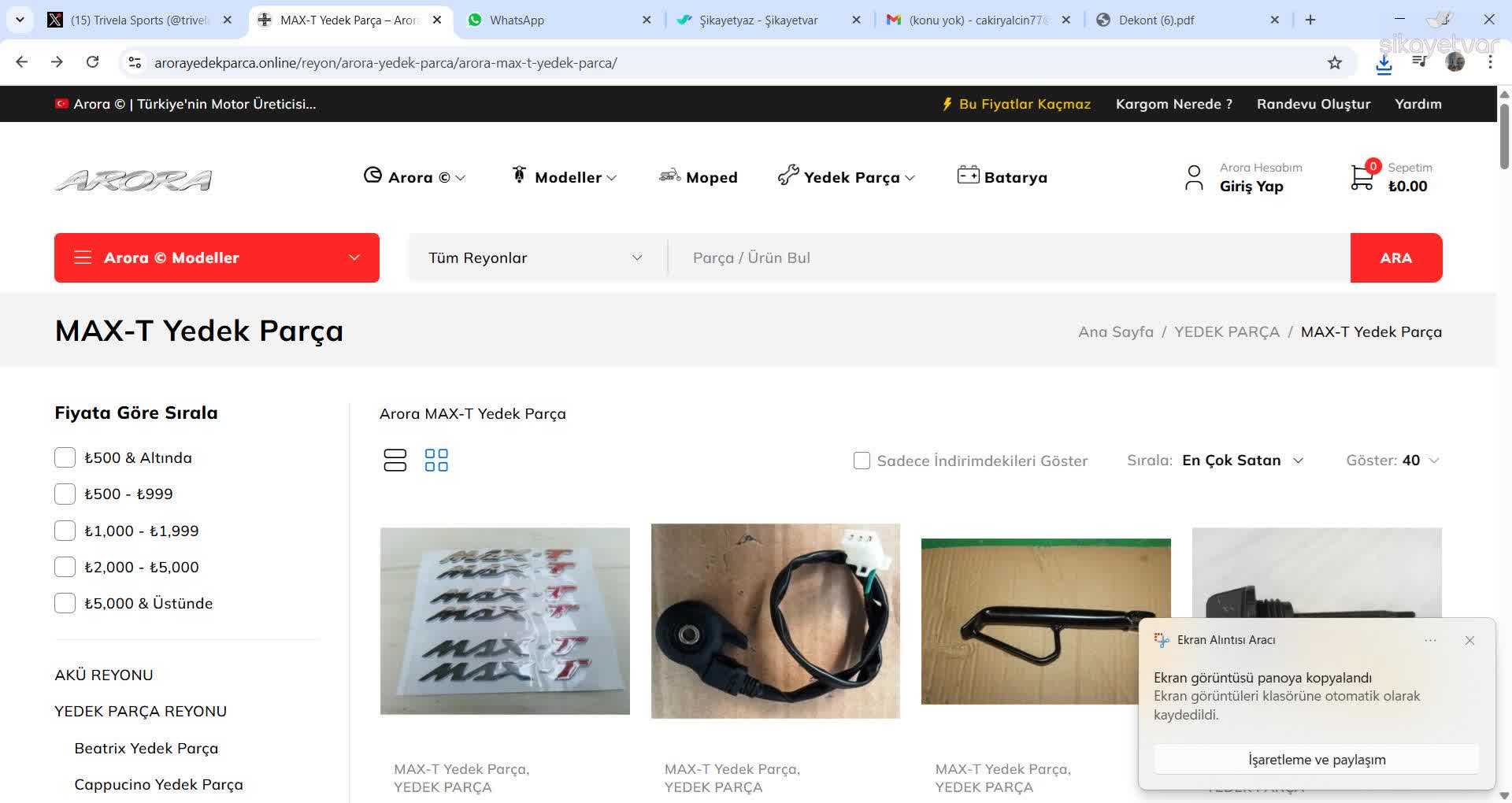Click the Parça / Ürün Bul search field
This screenshot has height=803, width=1512.
pos(1008,258)
